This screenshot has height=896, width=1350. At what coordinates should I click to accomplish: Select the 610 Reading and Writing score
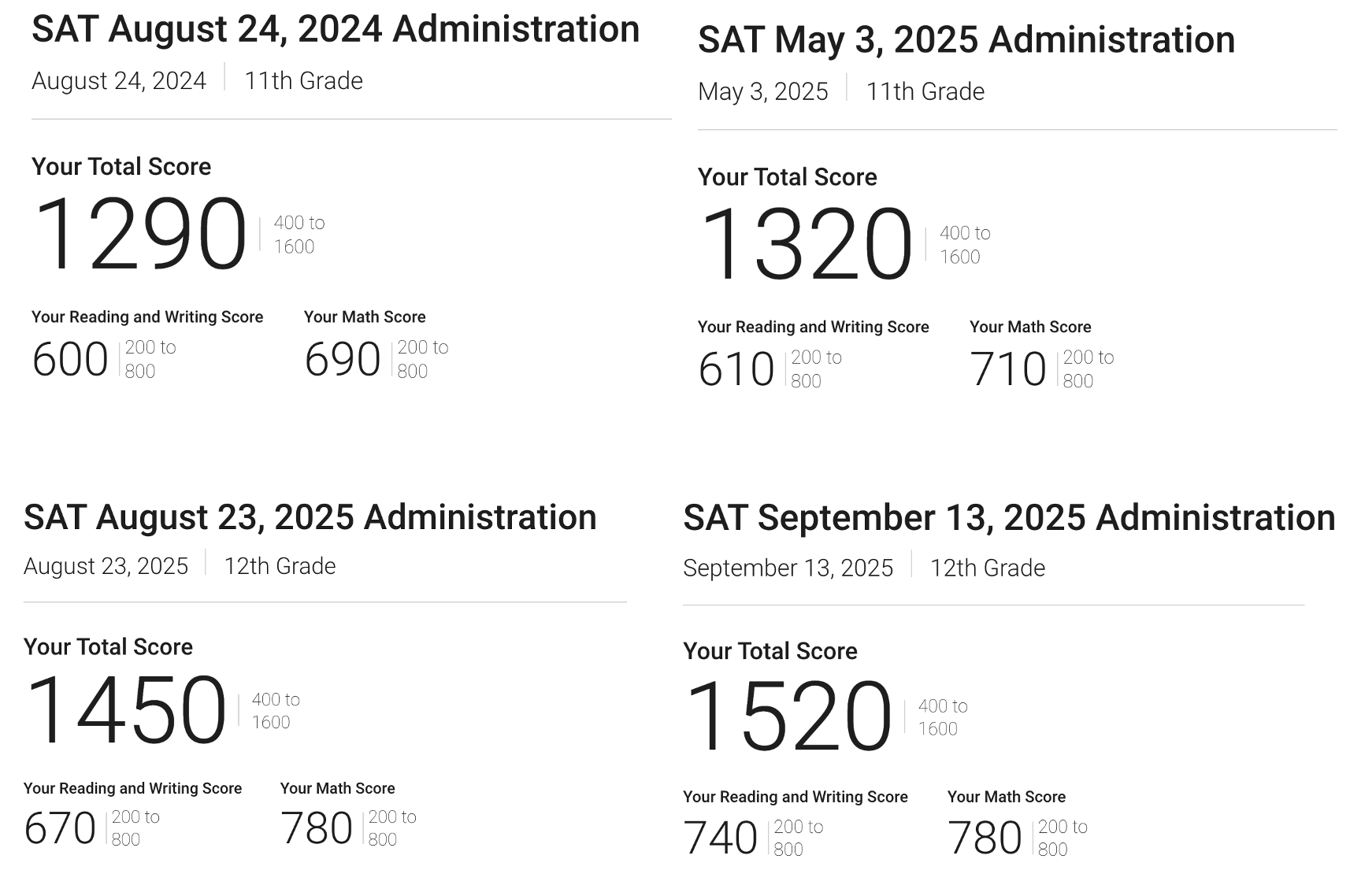[x=736, y=369]
